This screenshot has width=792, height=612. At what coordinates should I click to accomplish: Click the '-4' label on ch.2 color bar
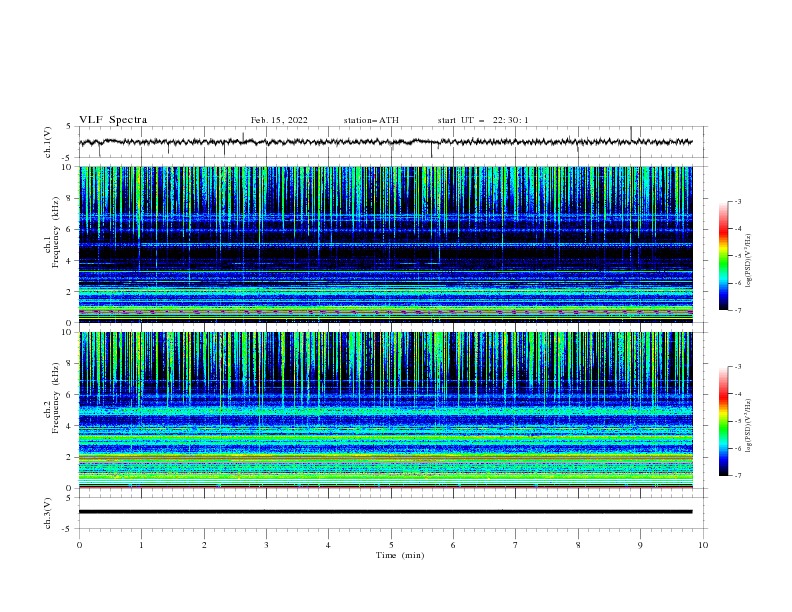[737, 394]
